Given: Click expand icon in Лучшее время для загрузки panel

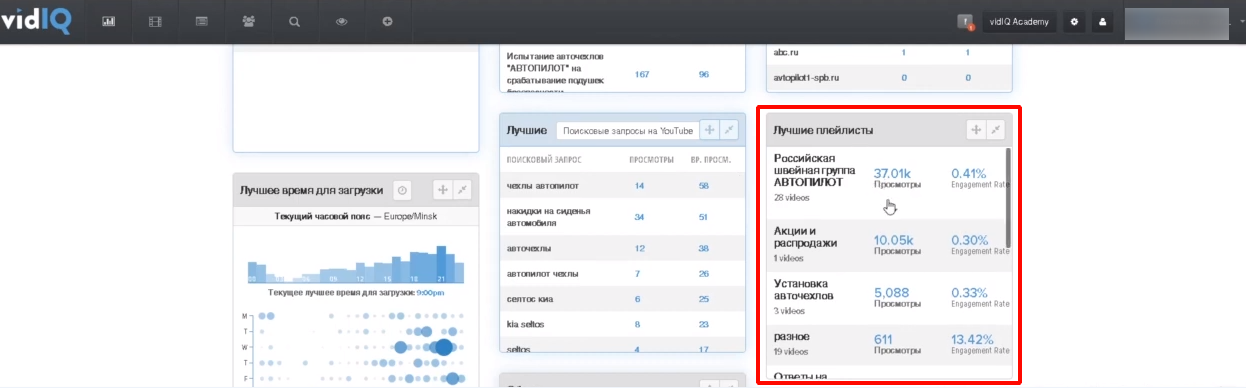Looking at the screenshot, I should (x=463, y=190).
